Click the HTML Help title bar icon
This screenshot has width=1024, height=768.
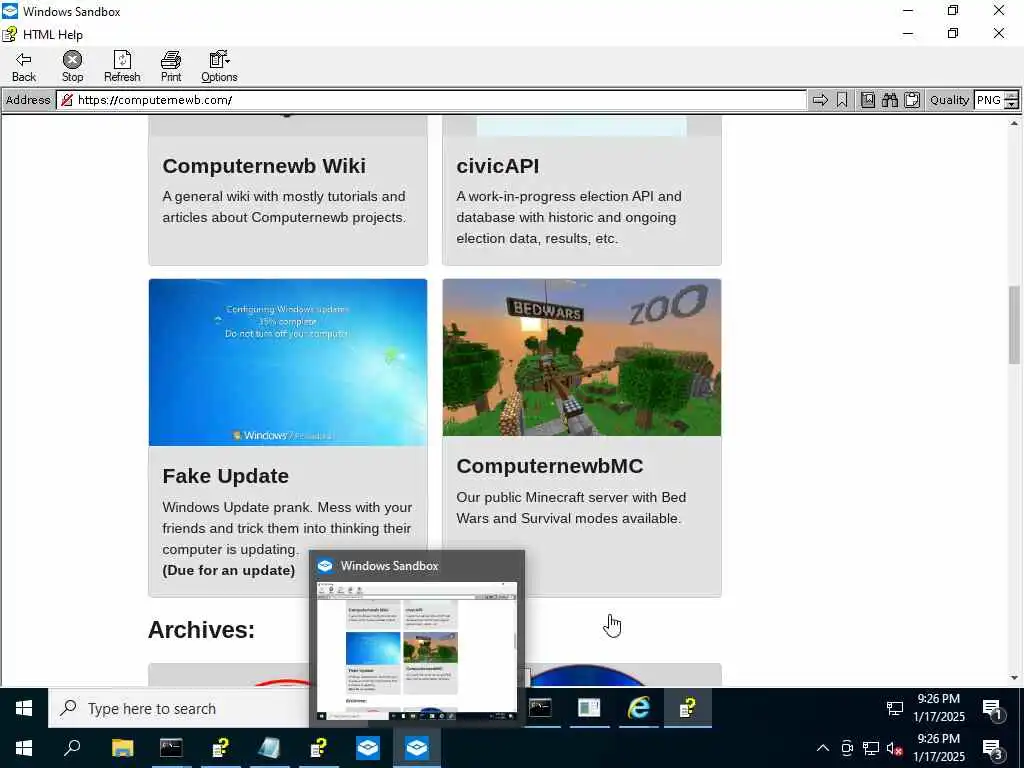10,34
